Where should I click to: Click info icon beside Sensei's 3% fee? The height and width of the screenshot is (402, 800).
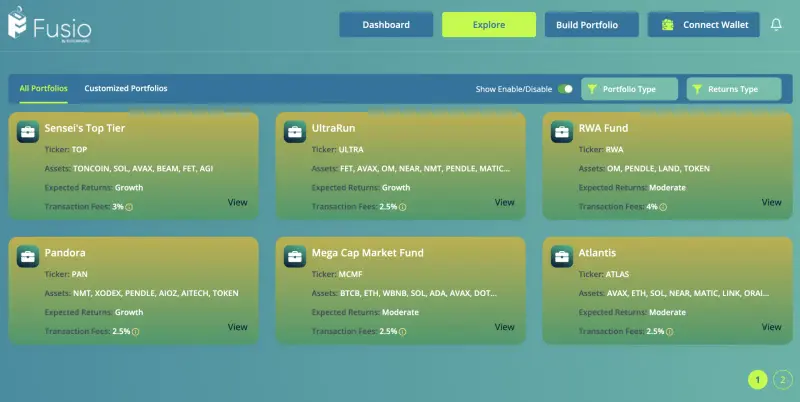[x=130, y=207]
